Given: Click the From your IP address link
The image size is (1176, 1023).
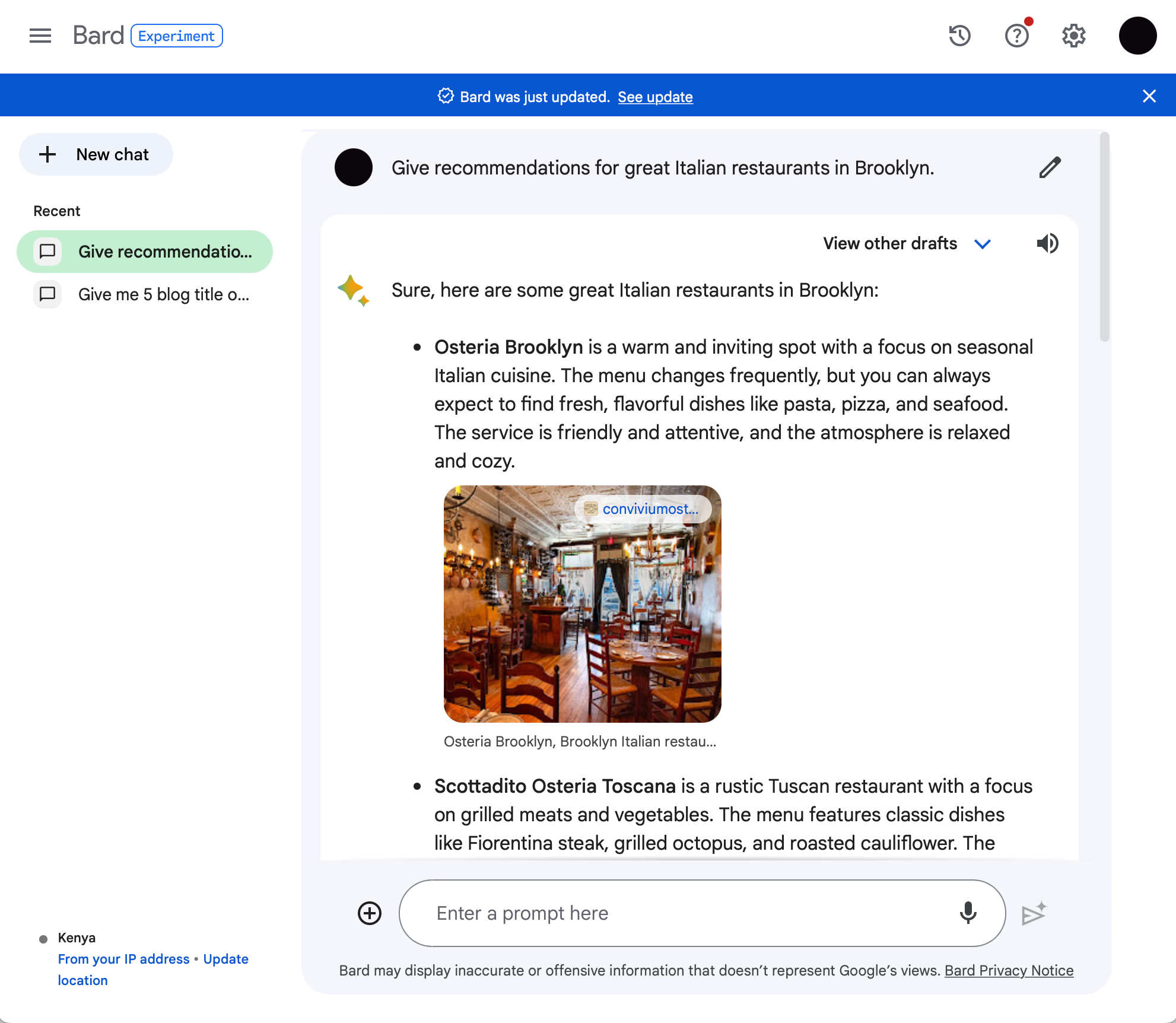Looking at the screenshot, I should (123, 959).
